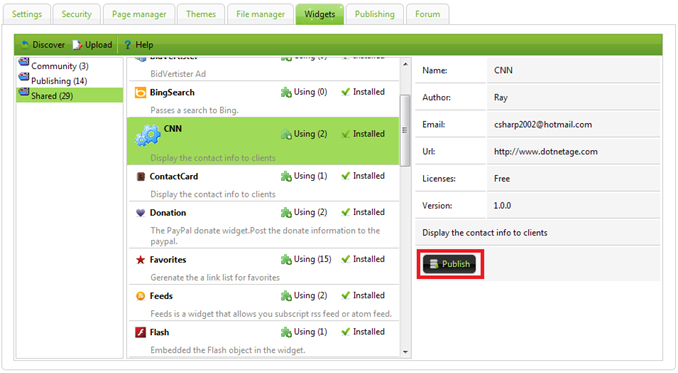Click the Community category folder icon
678x373 pixels.
[24, 63]
